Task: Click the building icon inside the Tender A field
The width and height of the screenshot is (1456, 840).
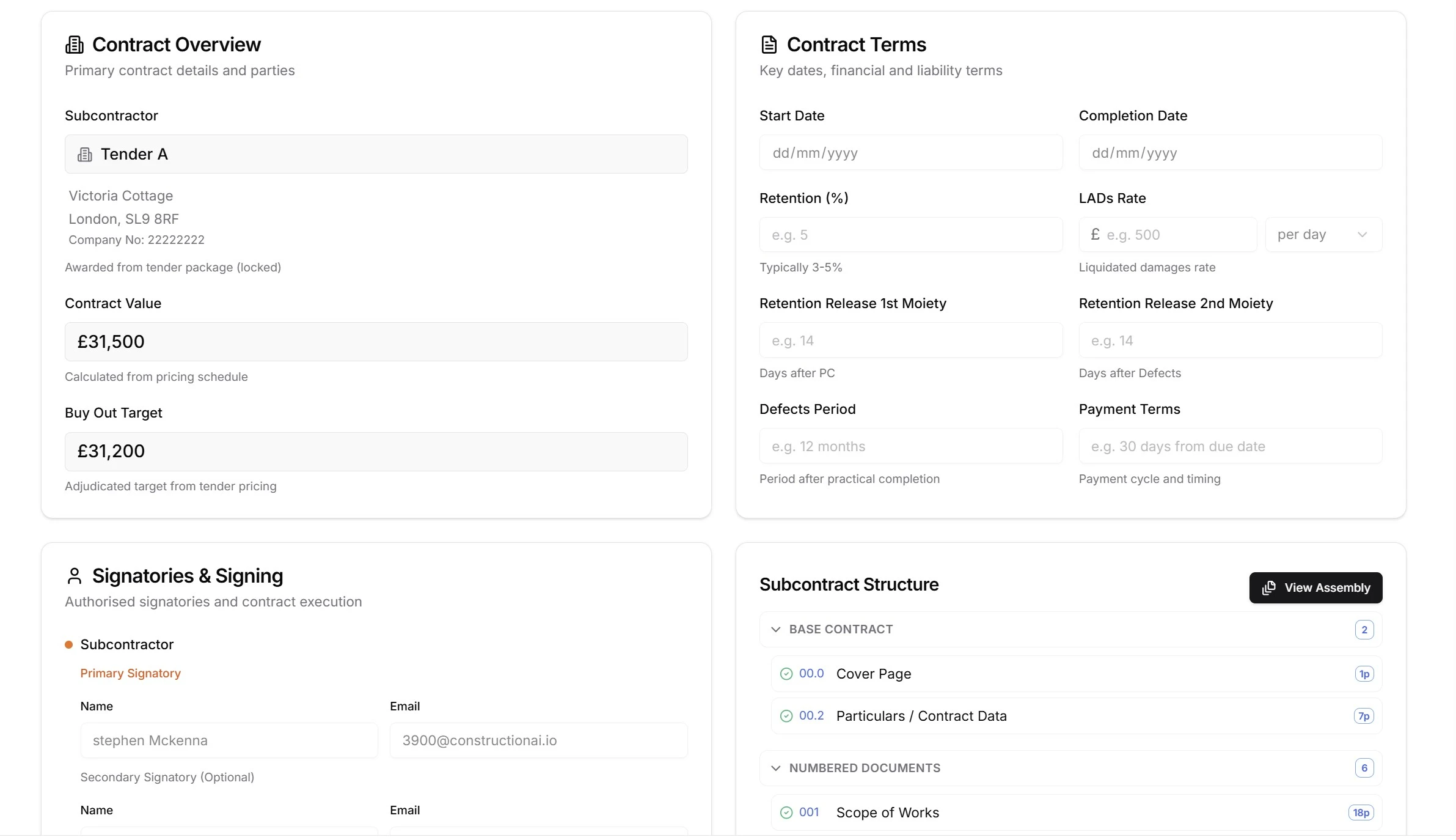Action: coord(86,154)
